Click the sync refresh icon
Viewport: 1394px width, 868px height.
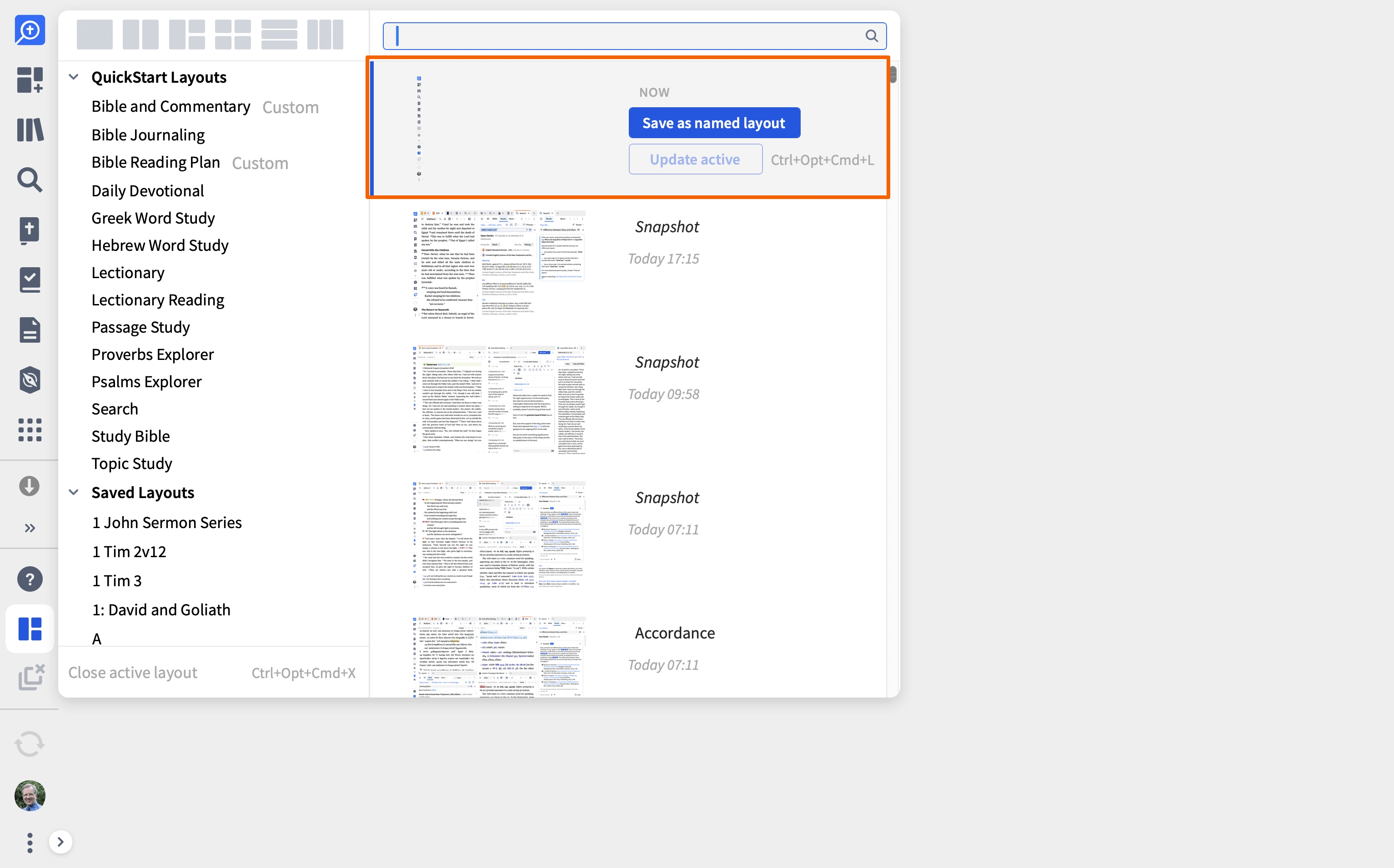coord(30,744)
